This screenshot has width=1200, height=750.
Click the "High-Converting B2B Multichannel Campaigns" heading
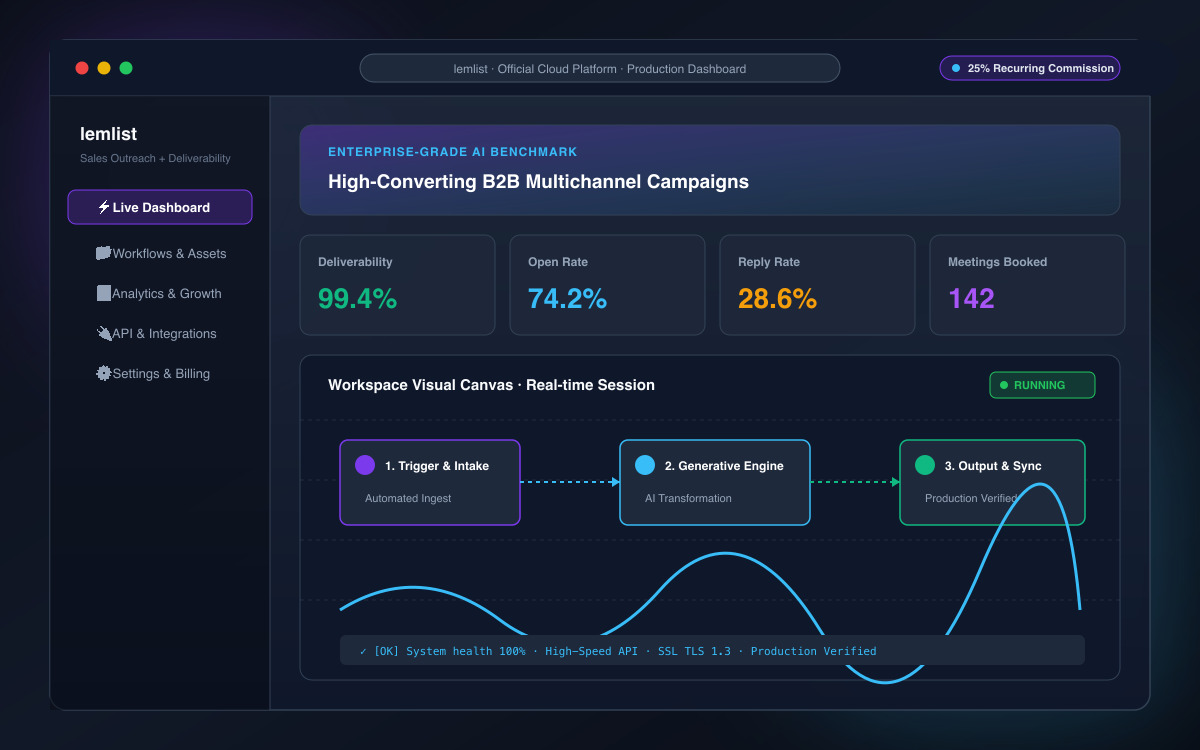pos(538,182)
